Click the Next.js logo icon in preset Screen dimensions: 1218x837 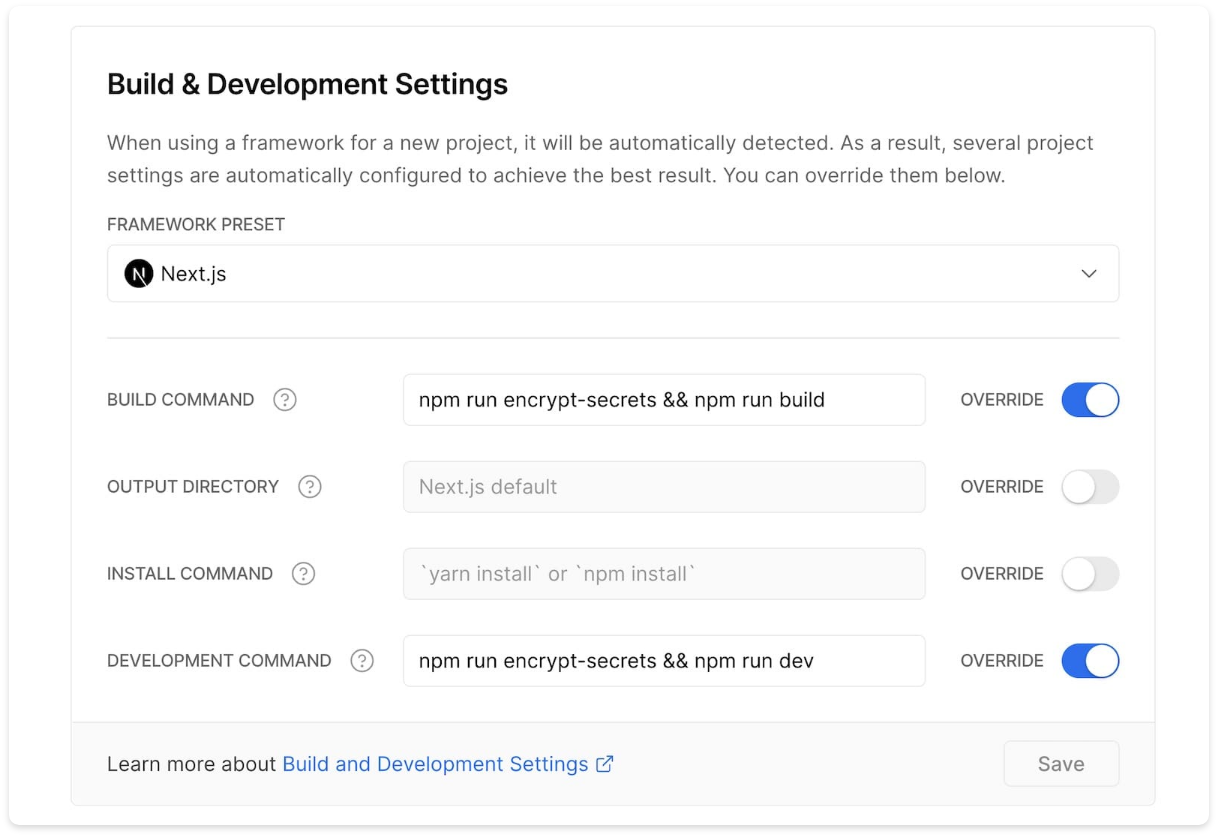(138, 274)
